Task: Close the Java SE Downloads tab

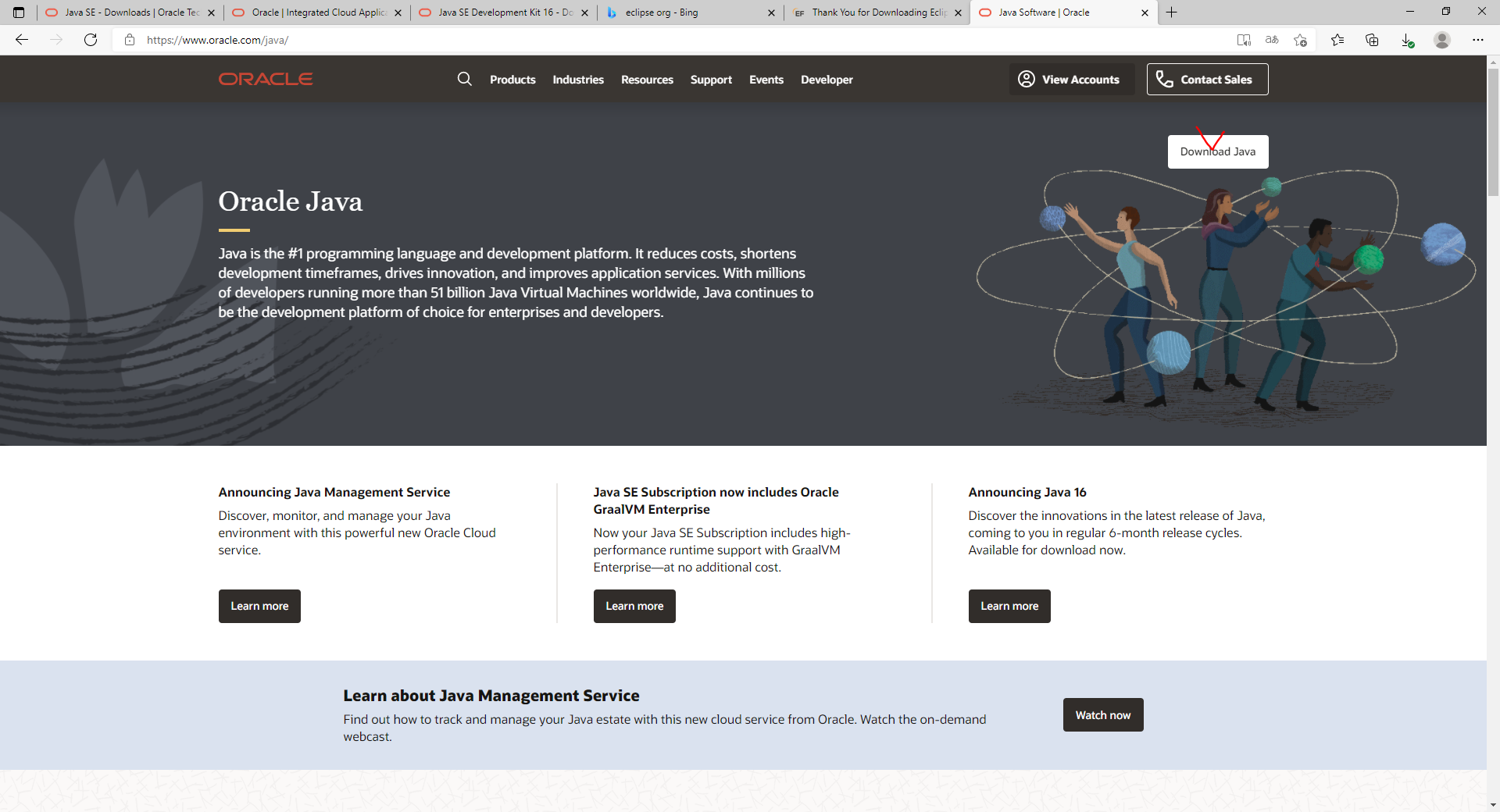Action: [211, 12]
